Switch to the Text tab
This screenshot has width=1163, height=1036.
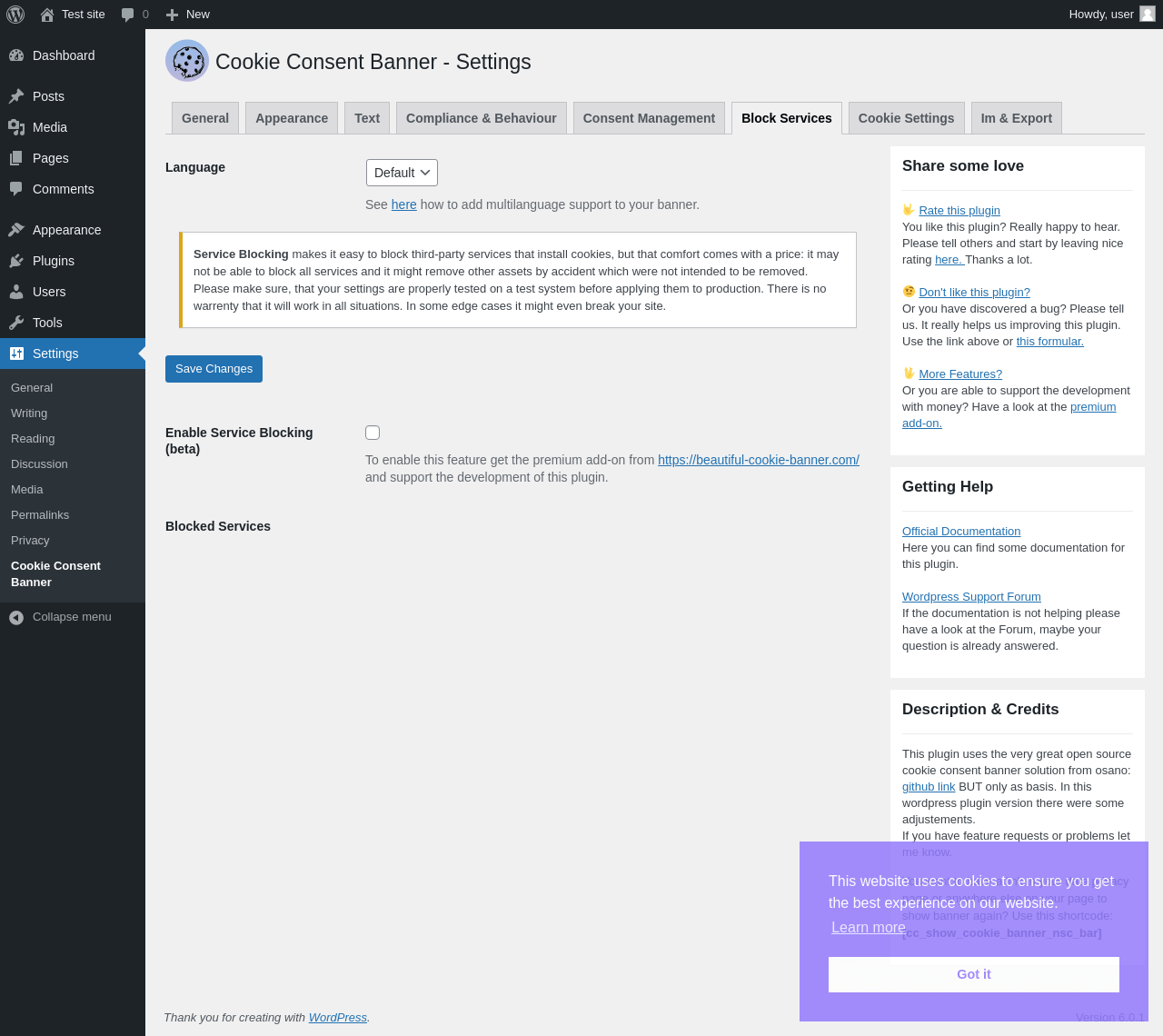[367, 118]
